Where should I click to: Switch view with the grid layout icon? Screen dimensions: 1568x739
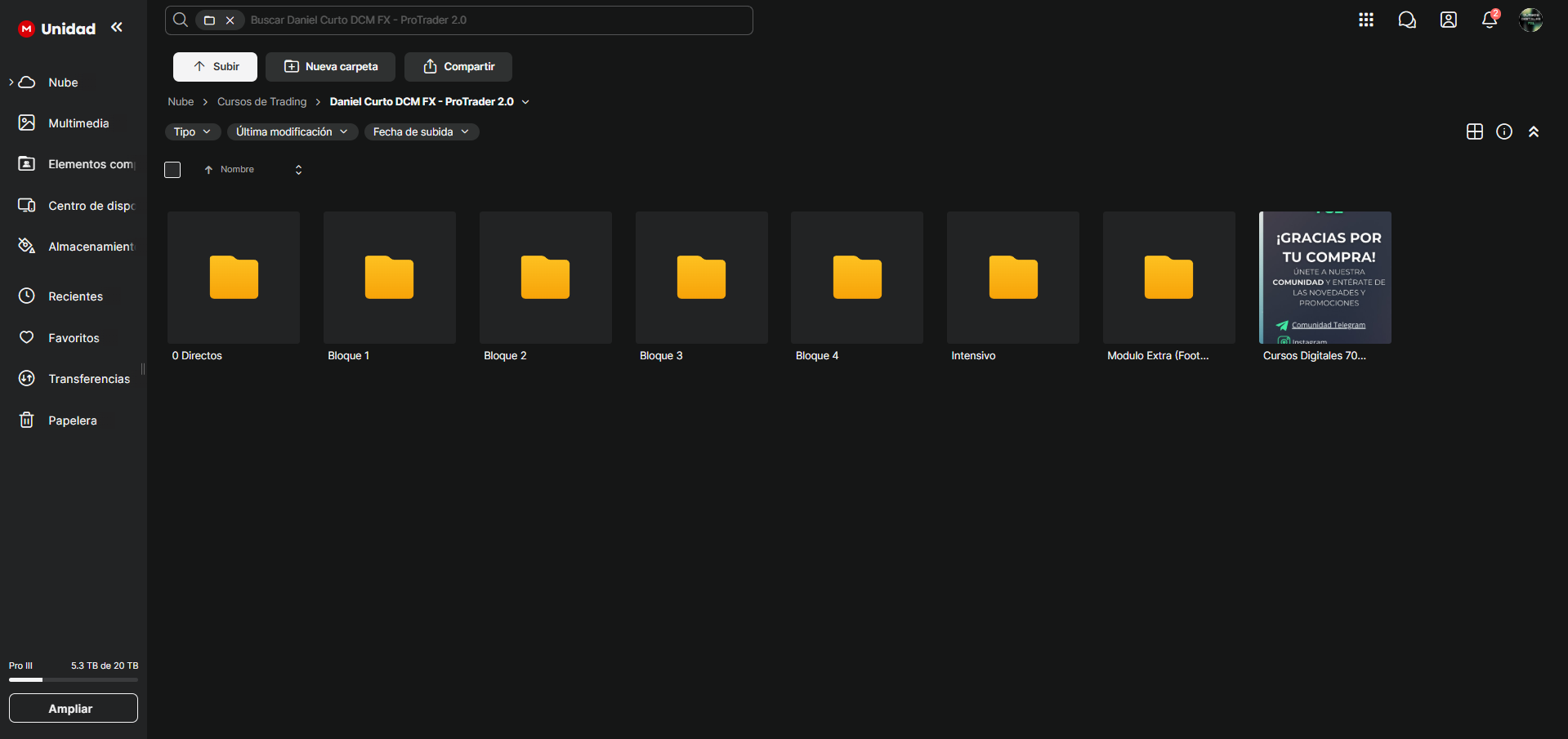point(1474,131)
